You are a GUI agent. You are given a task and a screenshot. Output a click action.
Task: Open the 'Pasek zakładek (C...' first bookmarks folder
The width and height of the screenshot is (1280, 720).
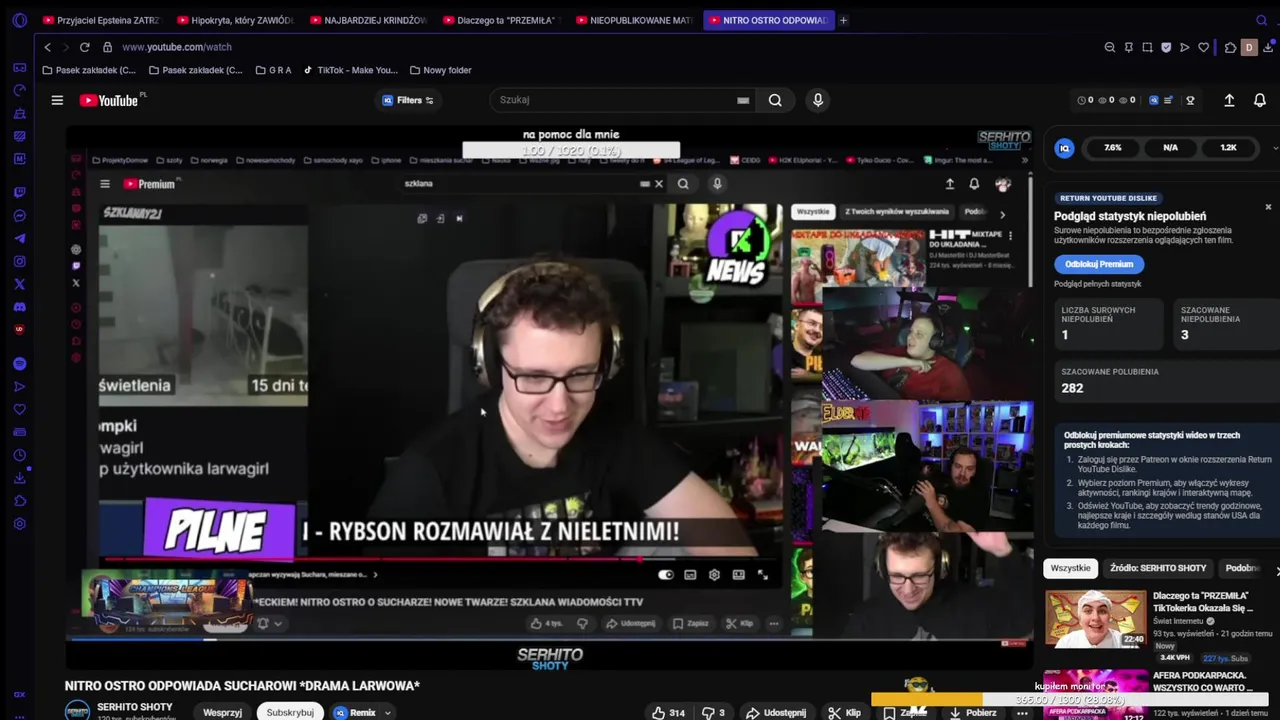click(89, 70)
